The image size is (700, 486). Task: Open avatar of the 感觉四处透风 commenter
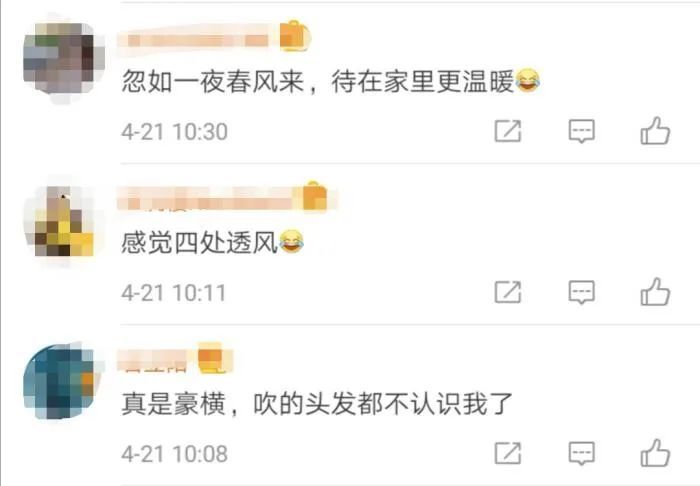[x=64, y=220]
